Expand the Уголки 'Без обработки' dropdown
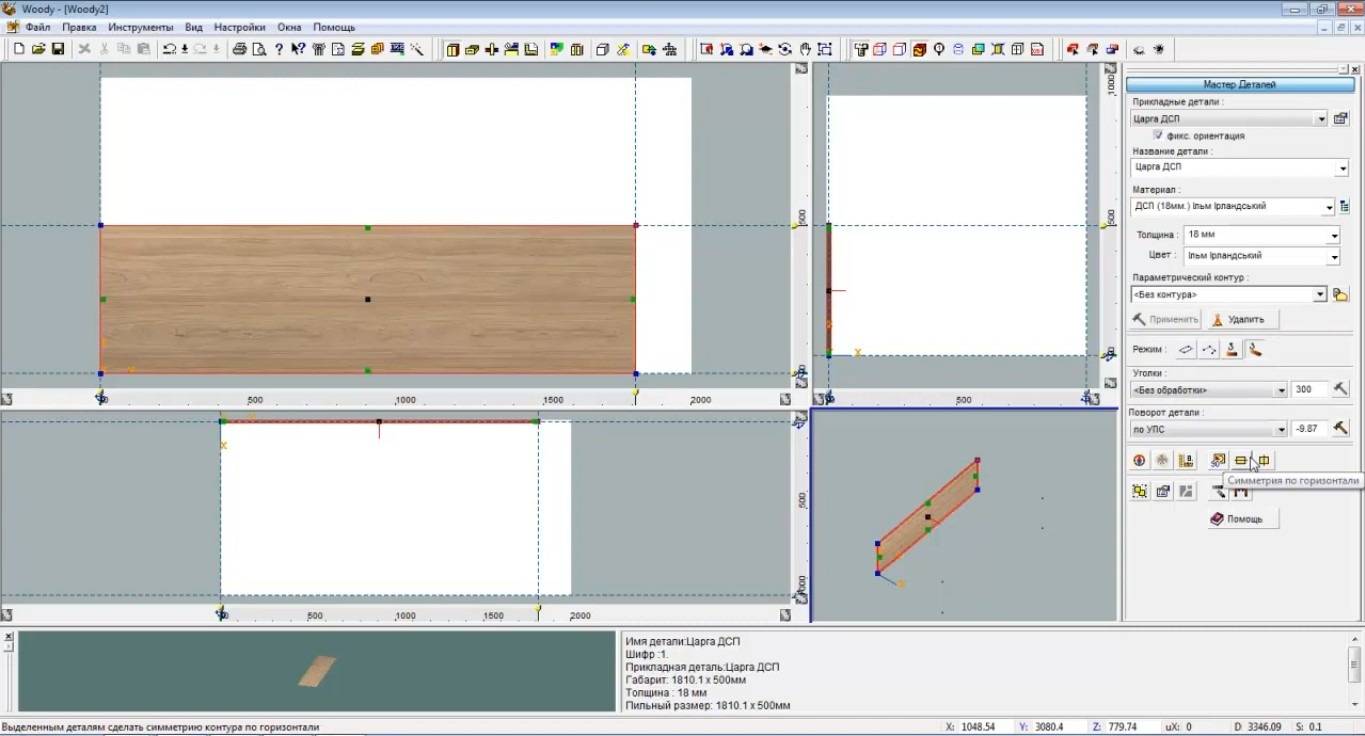Screen dimensions: 1365x736 tap(1281, 390)
